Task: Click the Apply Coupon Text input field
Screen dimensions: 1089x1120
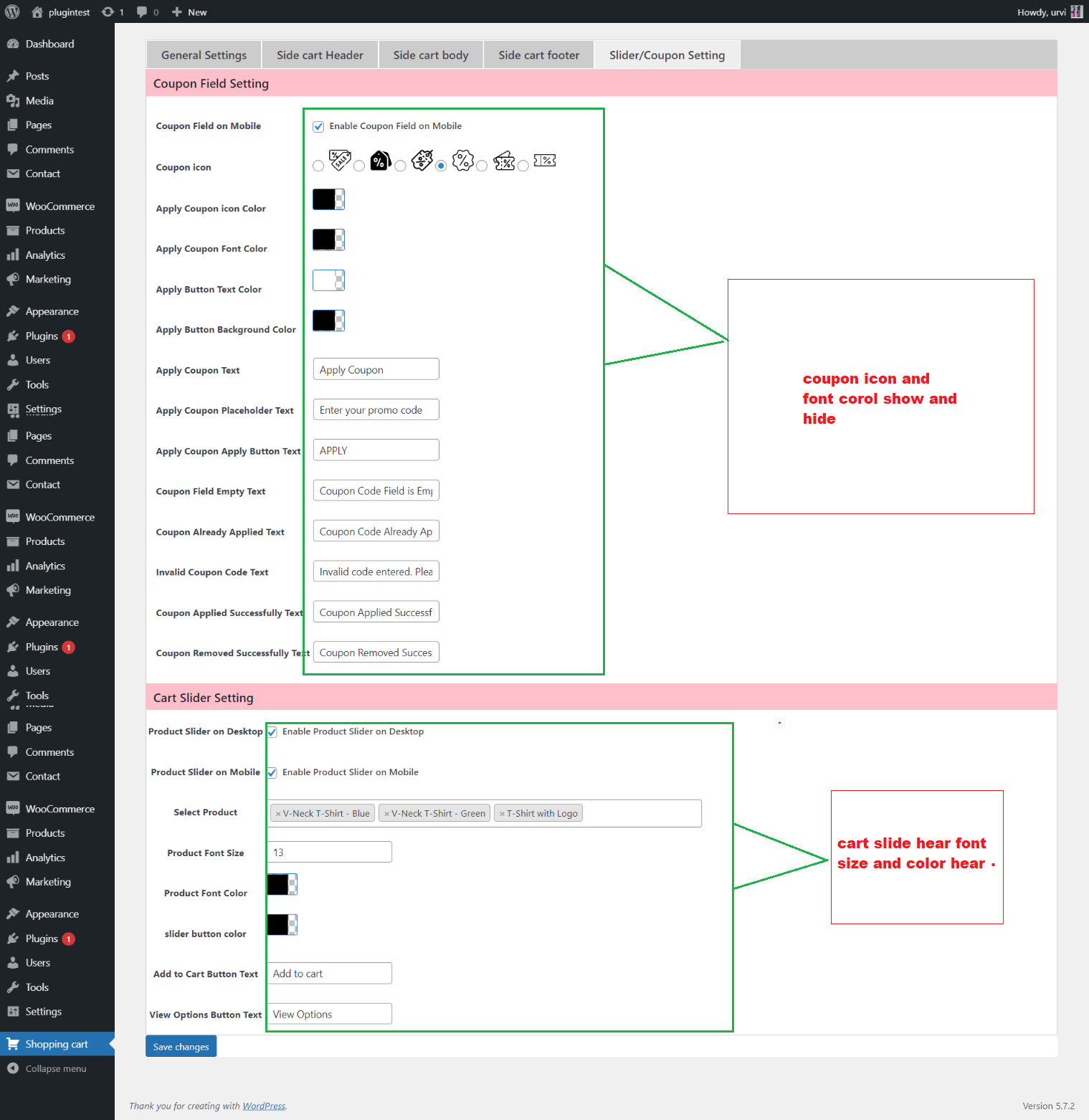Action: click(x=376, y=369)
